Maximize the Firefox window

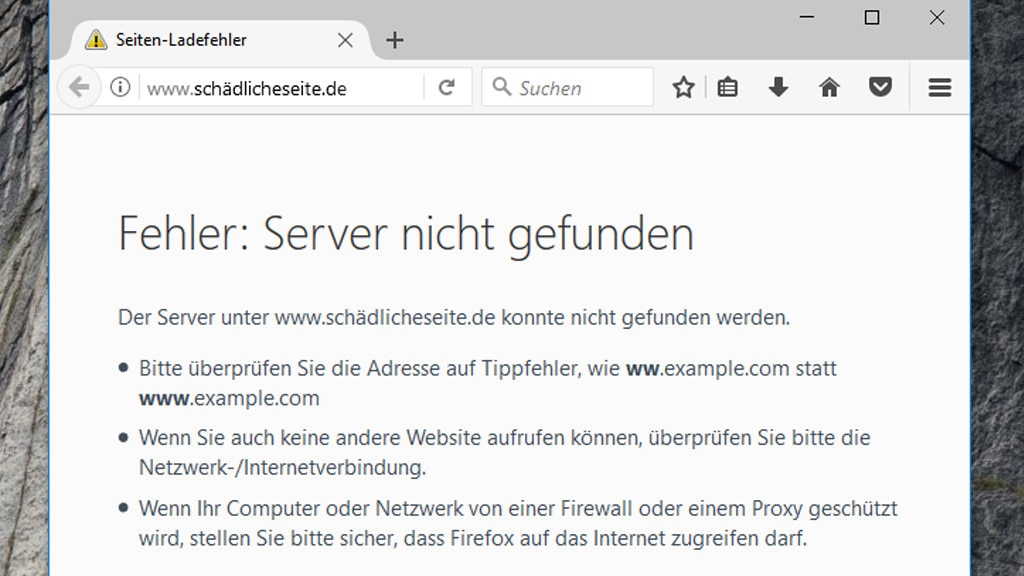pyautogui.click(x=872, y=17)
